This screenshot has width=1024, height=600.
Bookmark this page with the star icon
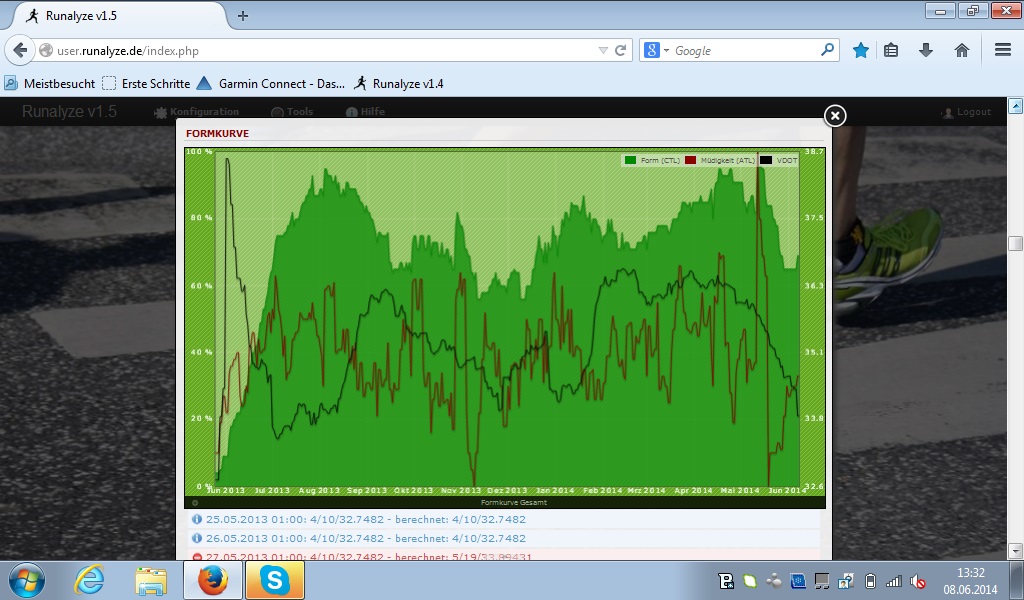pos(860,50)
